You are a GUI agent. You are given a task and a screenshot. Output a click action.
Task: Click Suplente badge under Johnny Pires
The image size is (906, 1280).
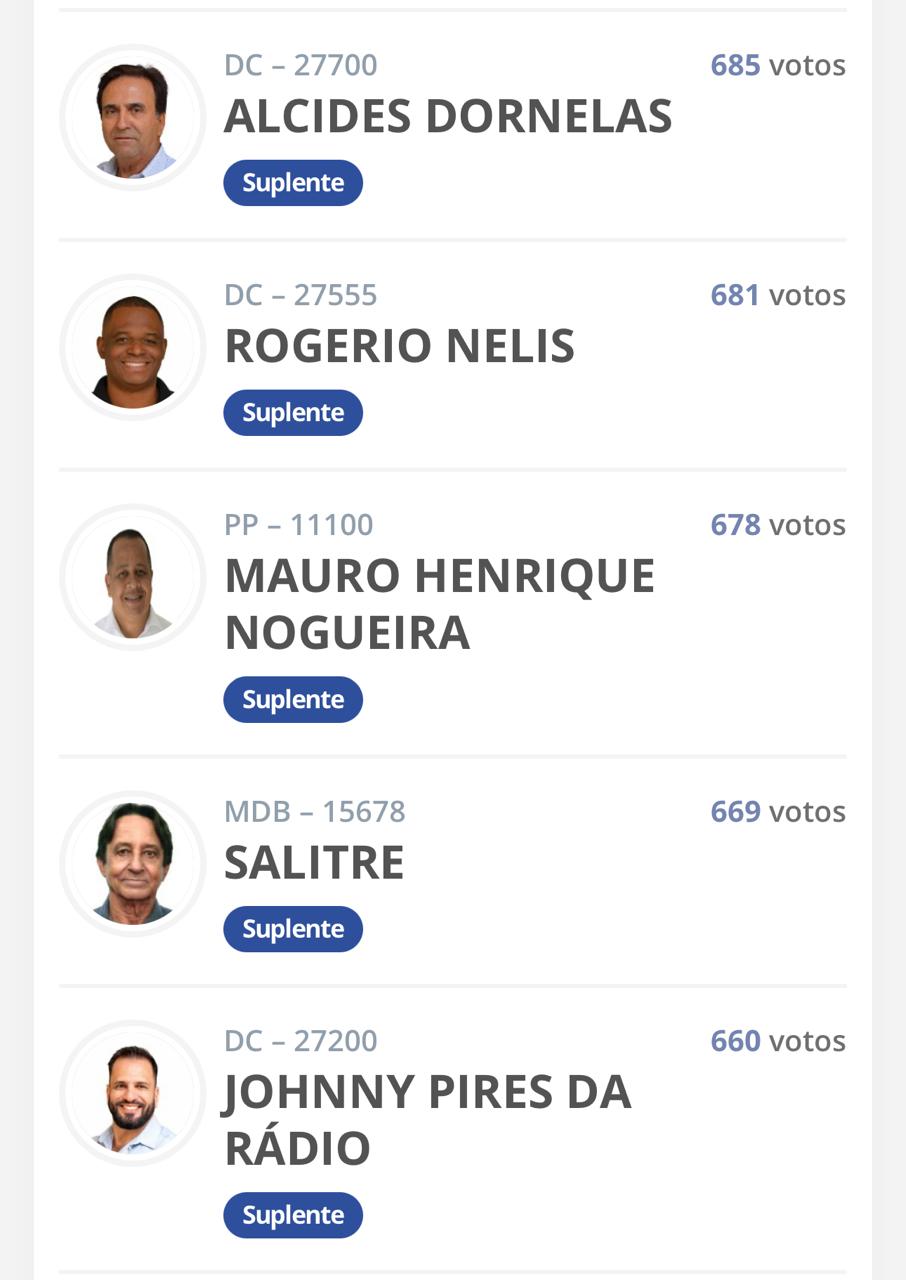(293, 1215)
